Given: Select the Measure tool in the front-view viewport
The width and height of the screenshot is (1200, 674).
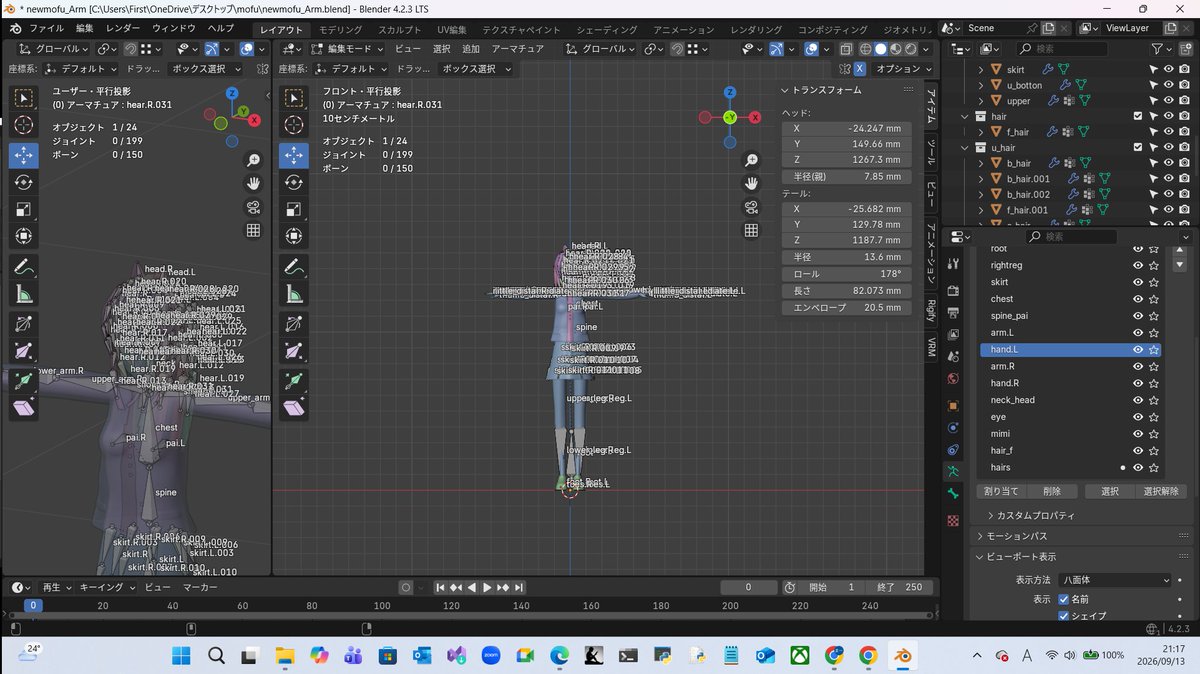Looking at the screenshot, I should pyautogui.click(x=294, y=294).
